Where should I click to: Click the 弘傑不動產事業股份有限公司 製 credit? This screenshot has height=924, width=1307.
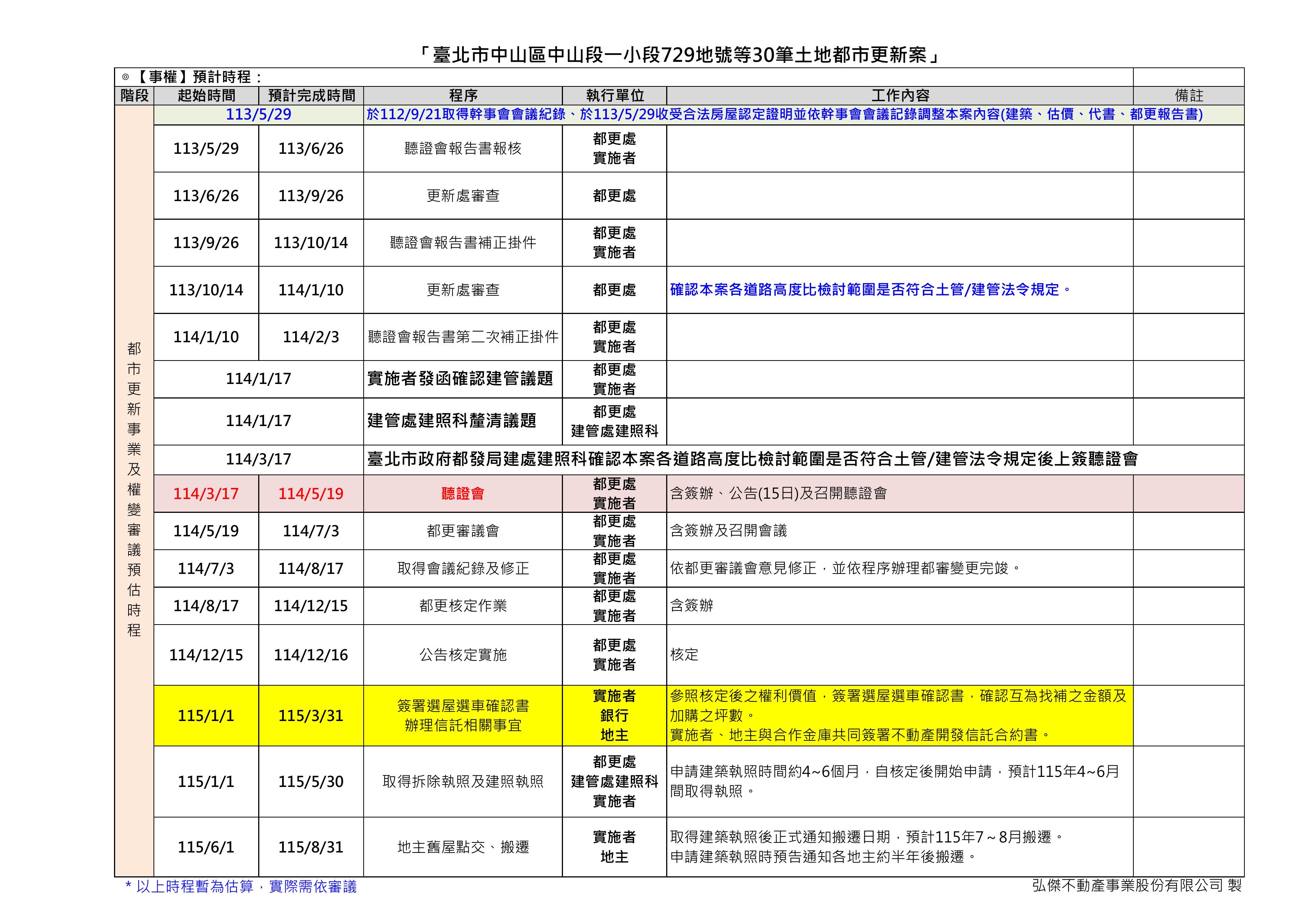point(1137,885)
